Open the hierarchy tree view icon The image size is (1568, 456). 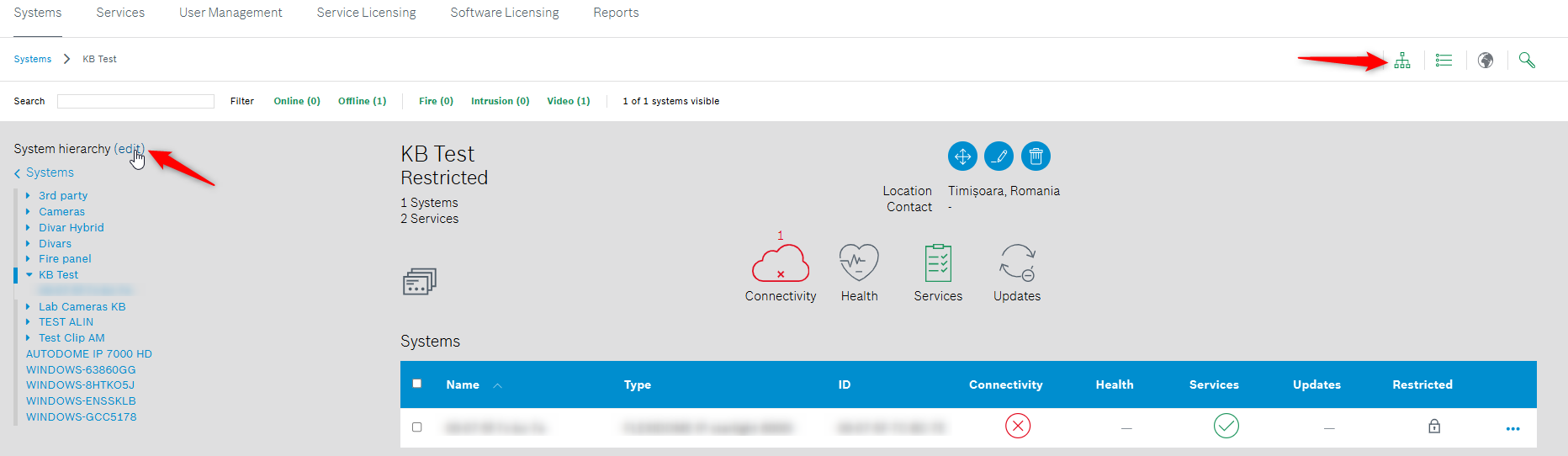coord(1401,61)
